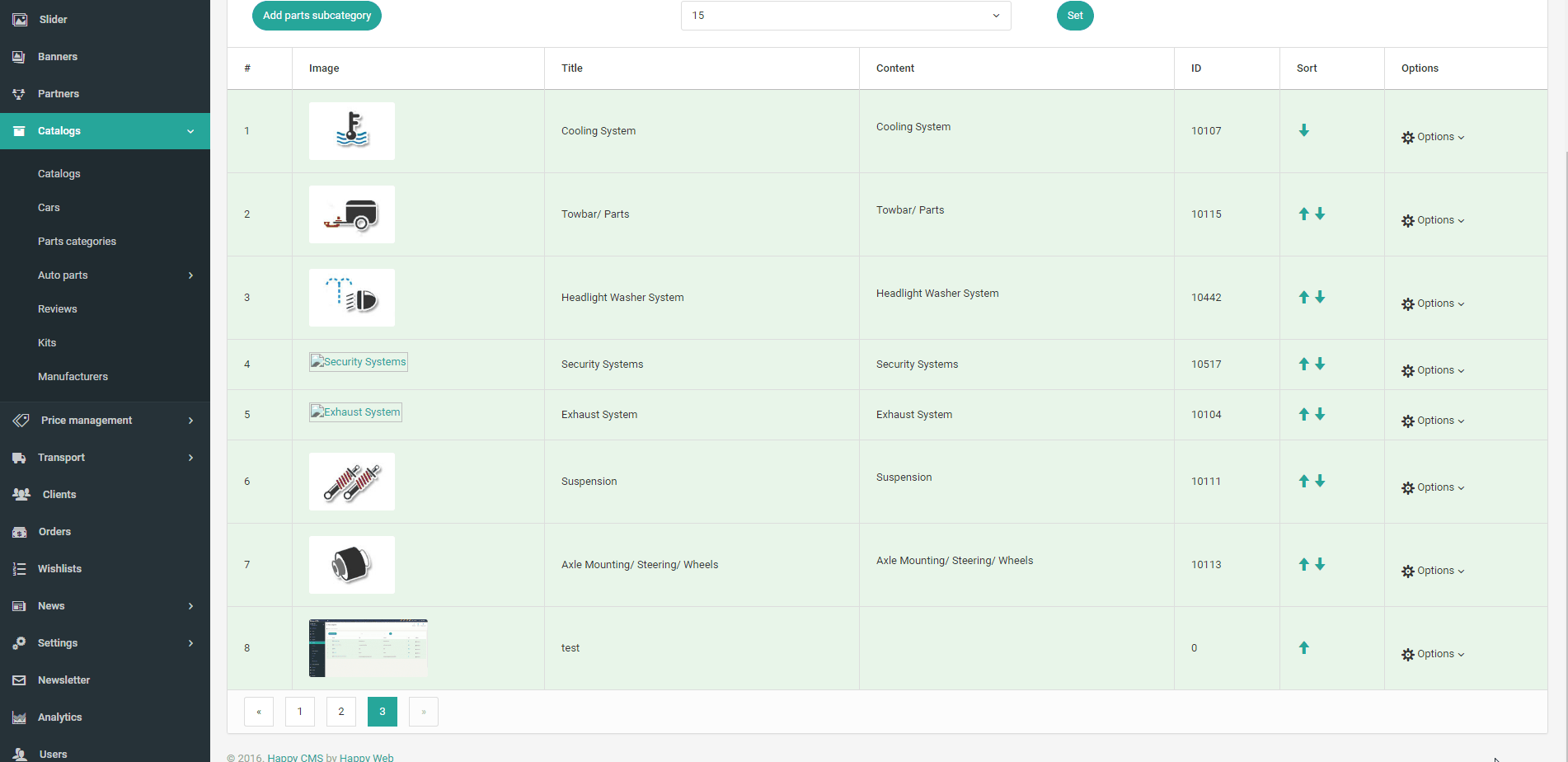Viewport: 1568px width, 762px height.
Task: Open Cars in sidebar submenu
Action: pos(49,208)
